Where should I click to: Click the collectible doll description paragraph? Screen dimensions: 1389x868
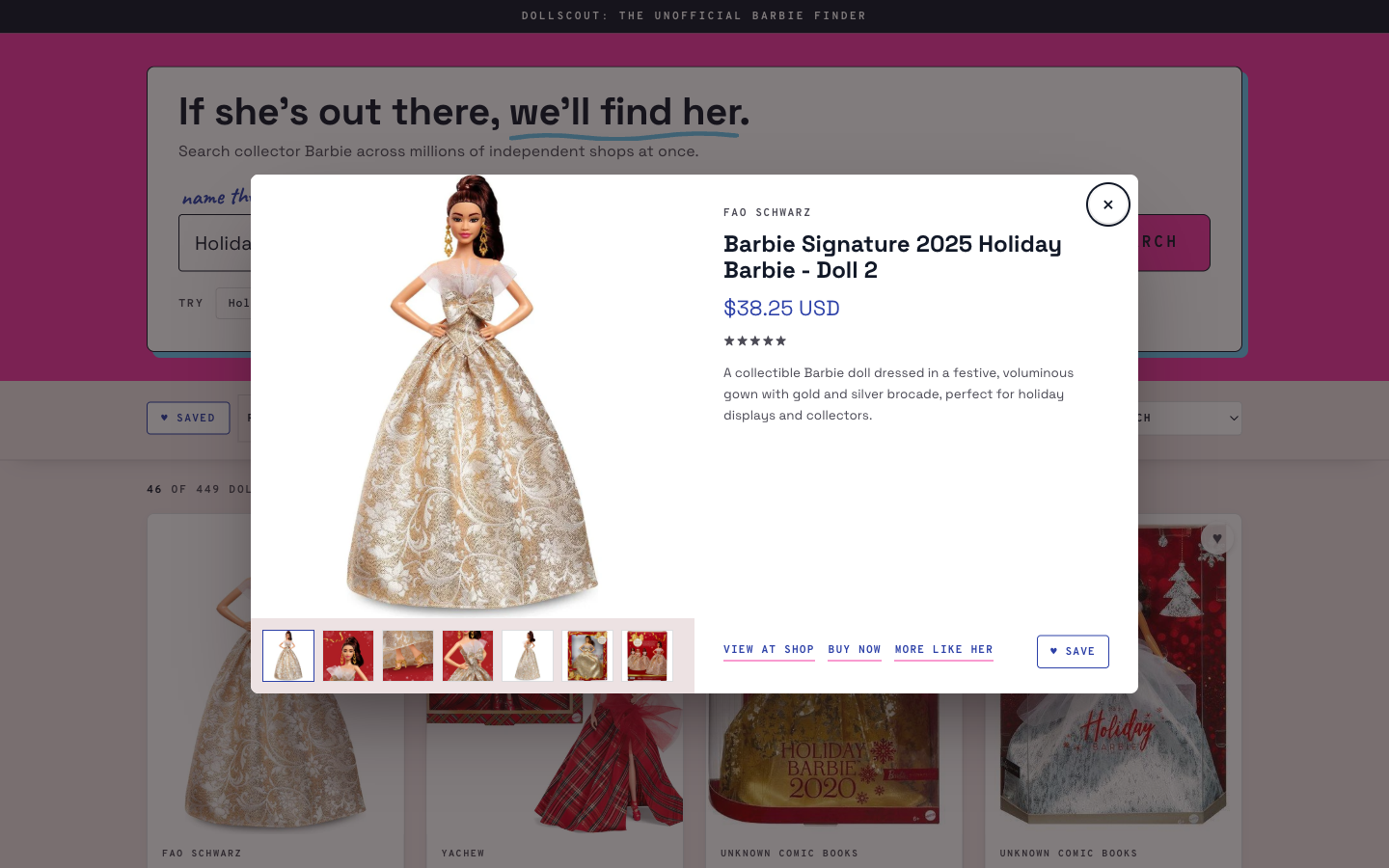pyautogui.click(x=898, y=394)
